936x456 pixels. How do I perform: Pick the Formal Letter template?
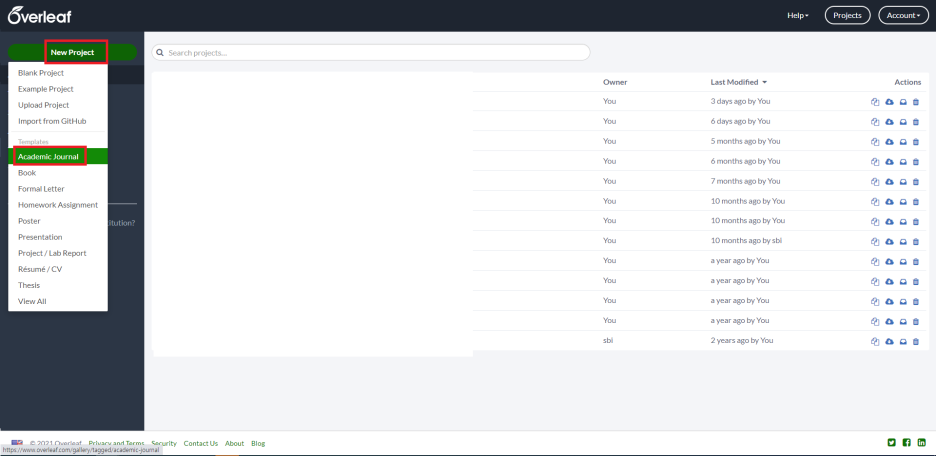(x=58, y=189)
